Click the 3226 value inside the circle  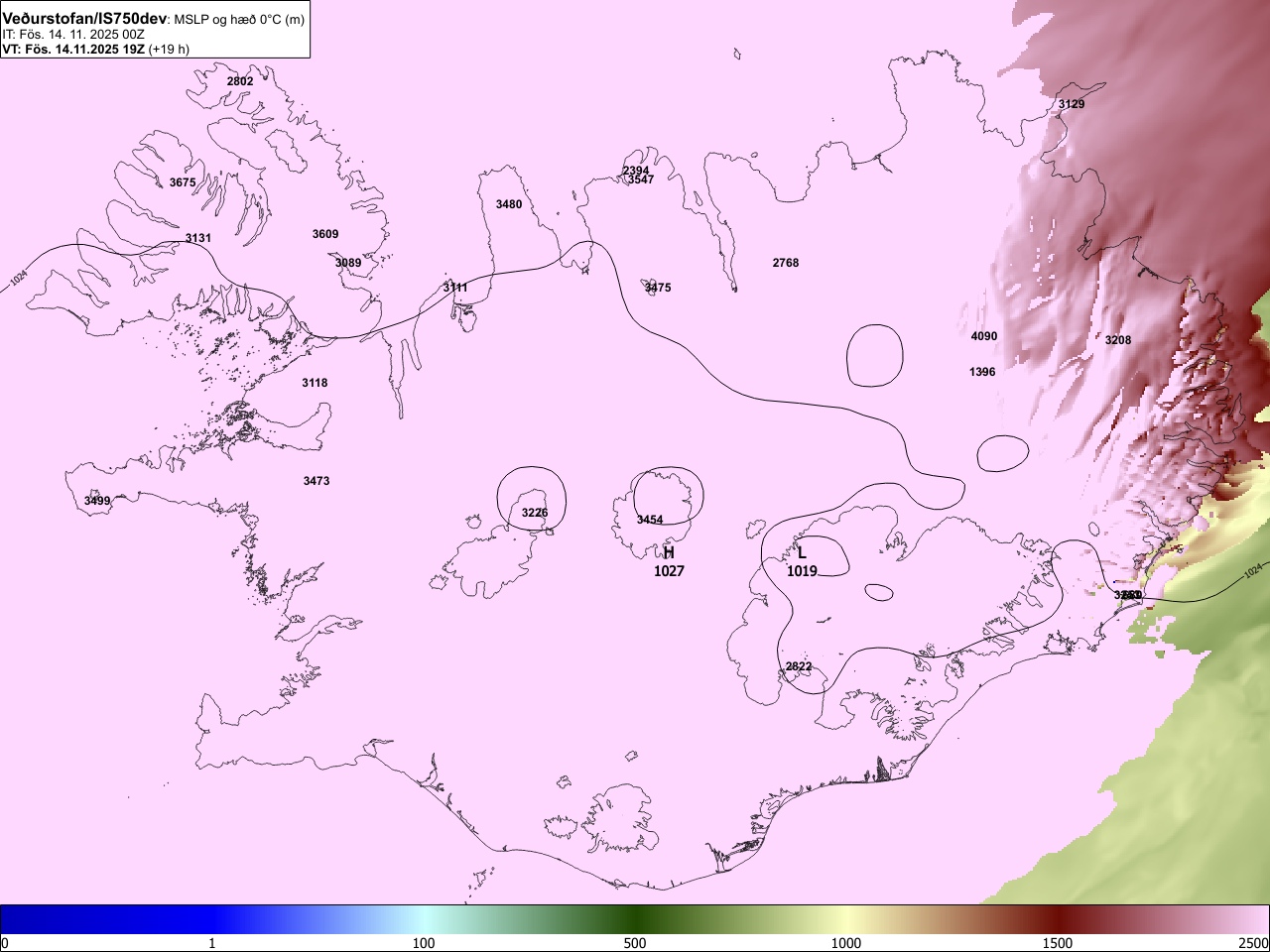[535, 513]
